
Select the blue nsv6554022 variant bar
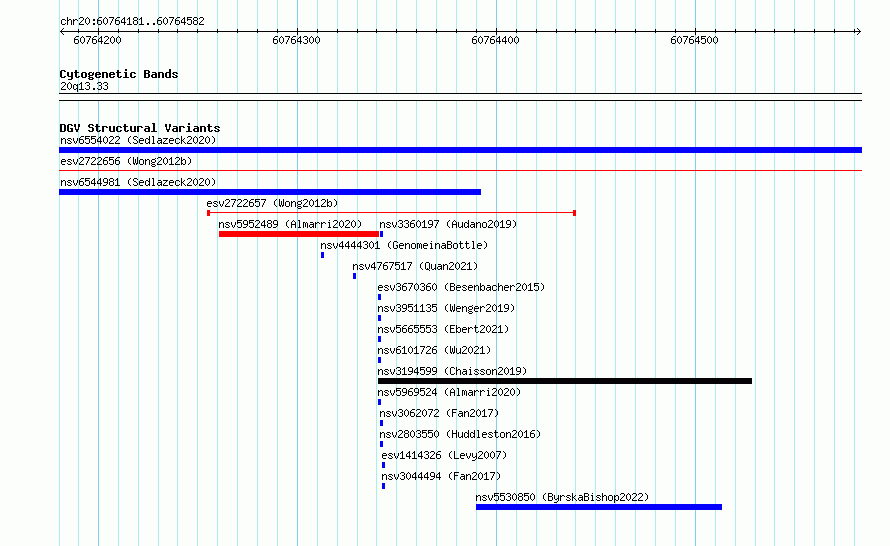(x=460, y=150)
